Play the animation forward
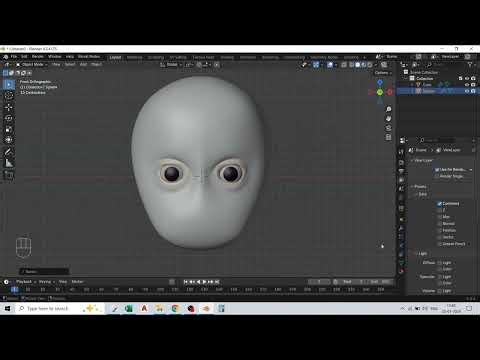 tap(205, 282)
